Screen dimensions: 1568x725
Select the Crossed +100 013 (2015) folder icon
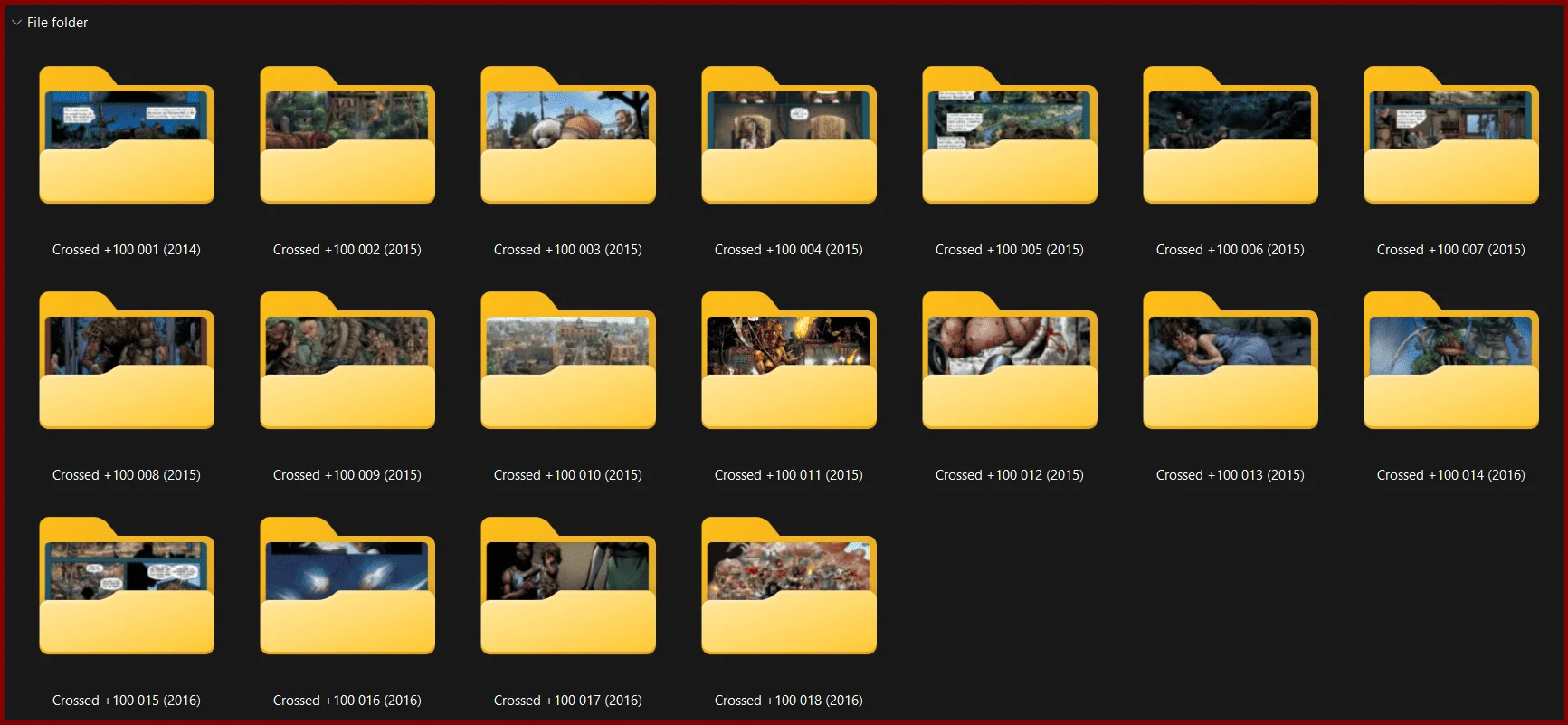(1231, 360)
